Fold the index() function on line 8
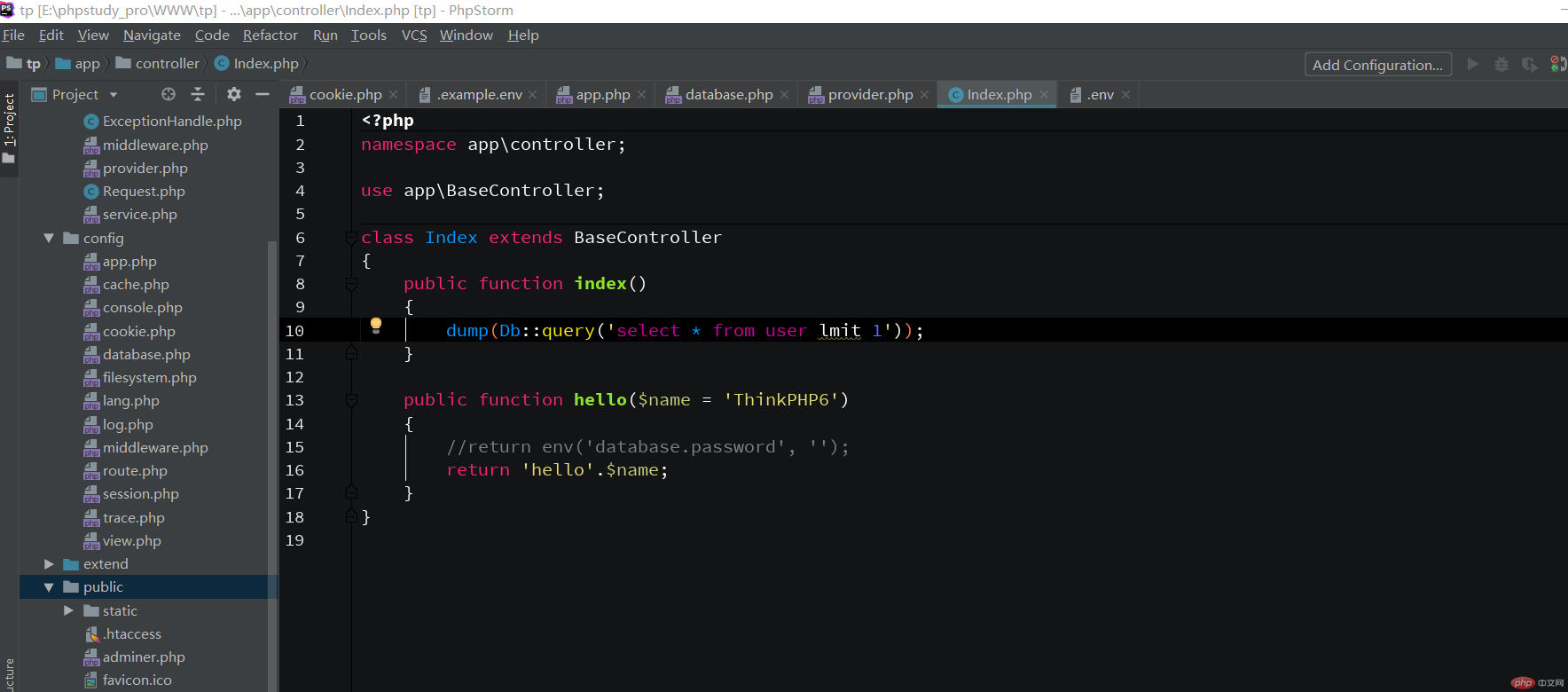The image size is (1568, 692). (x=351, y=284)
